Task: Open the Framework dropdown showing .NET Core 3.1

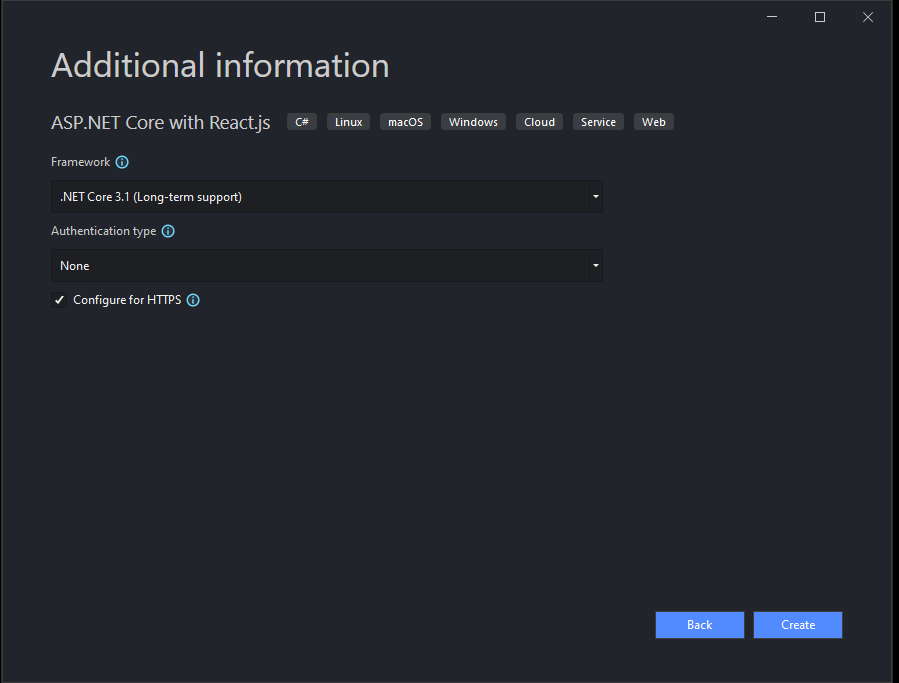Action: 327,197
